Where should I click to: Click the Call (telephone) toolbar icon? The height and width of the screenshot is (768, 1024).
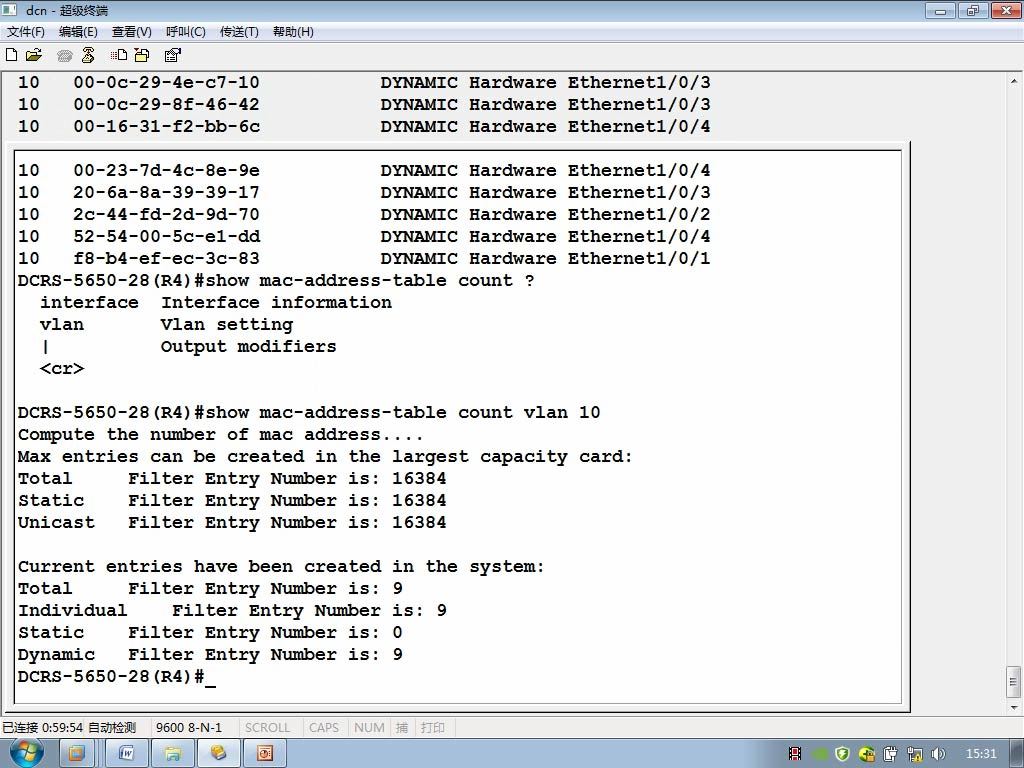coord(64,56)
